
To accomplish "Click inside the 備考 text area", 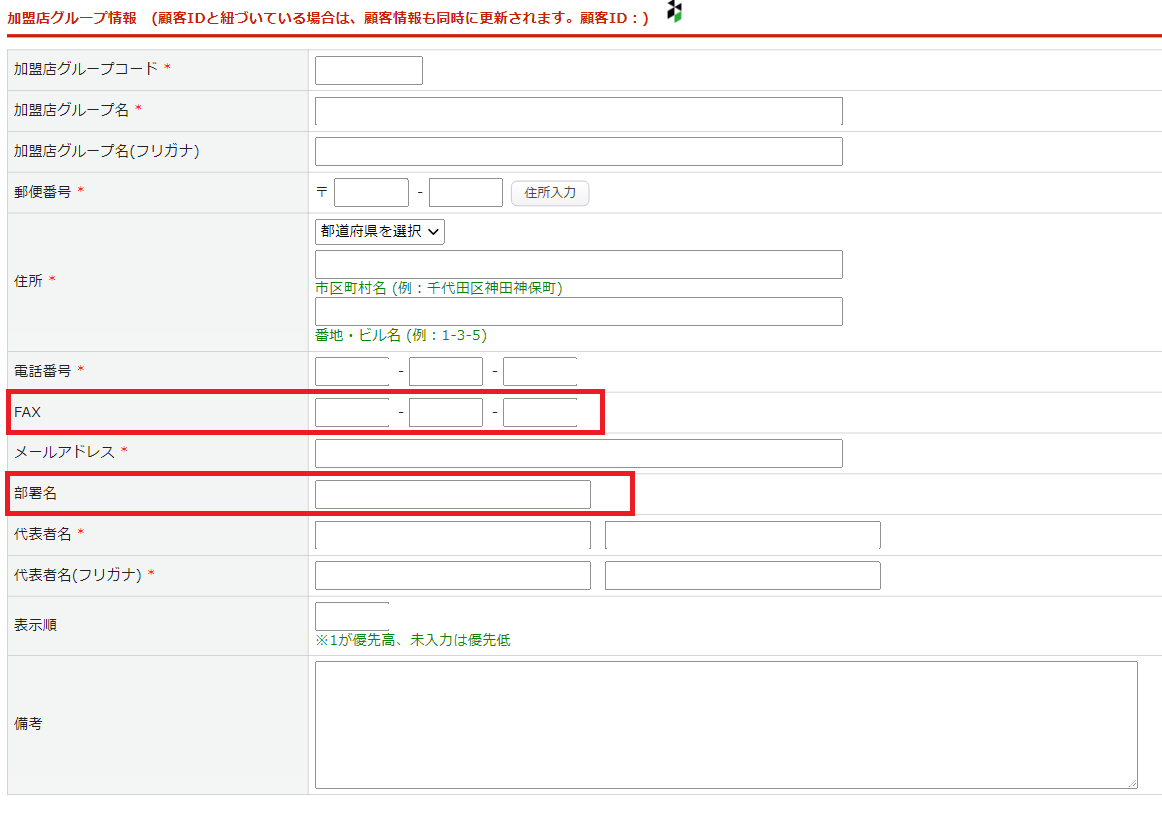I will coord(725,725).
